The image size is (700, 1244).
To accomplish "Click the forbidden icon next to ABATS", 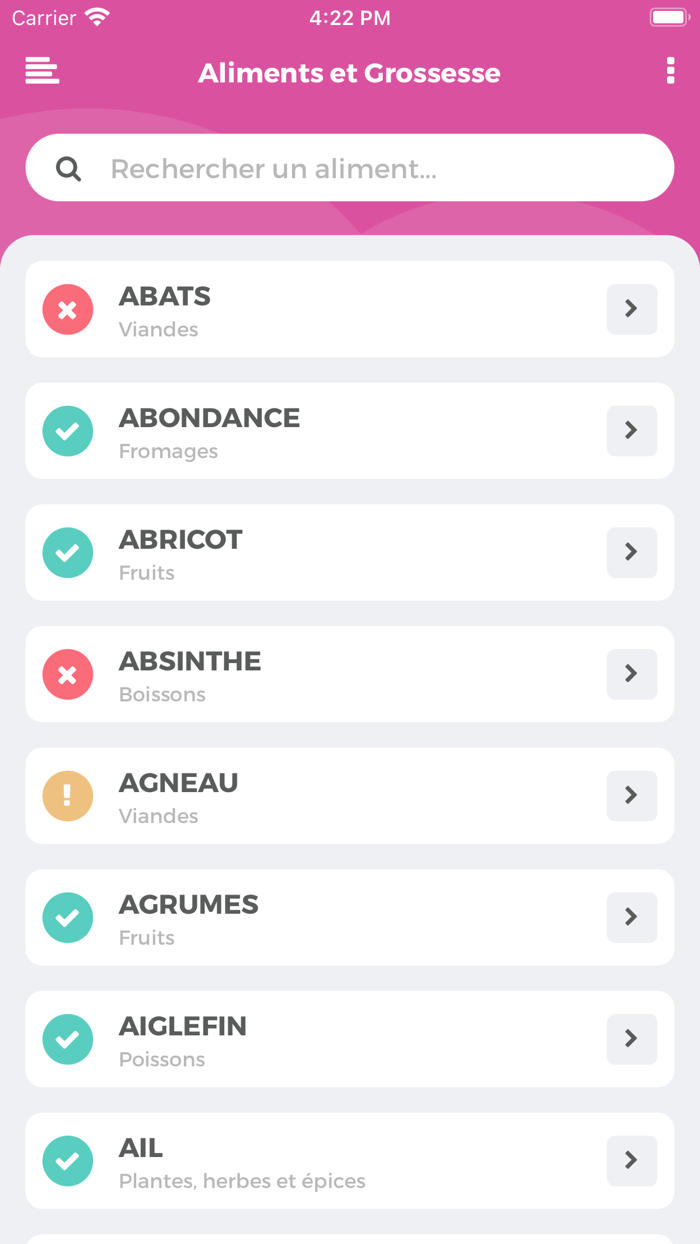I will (x=67, y=309).
